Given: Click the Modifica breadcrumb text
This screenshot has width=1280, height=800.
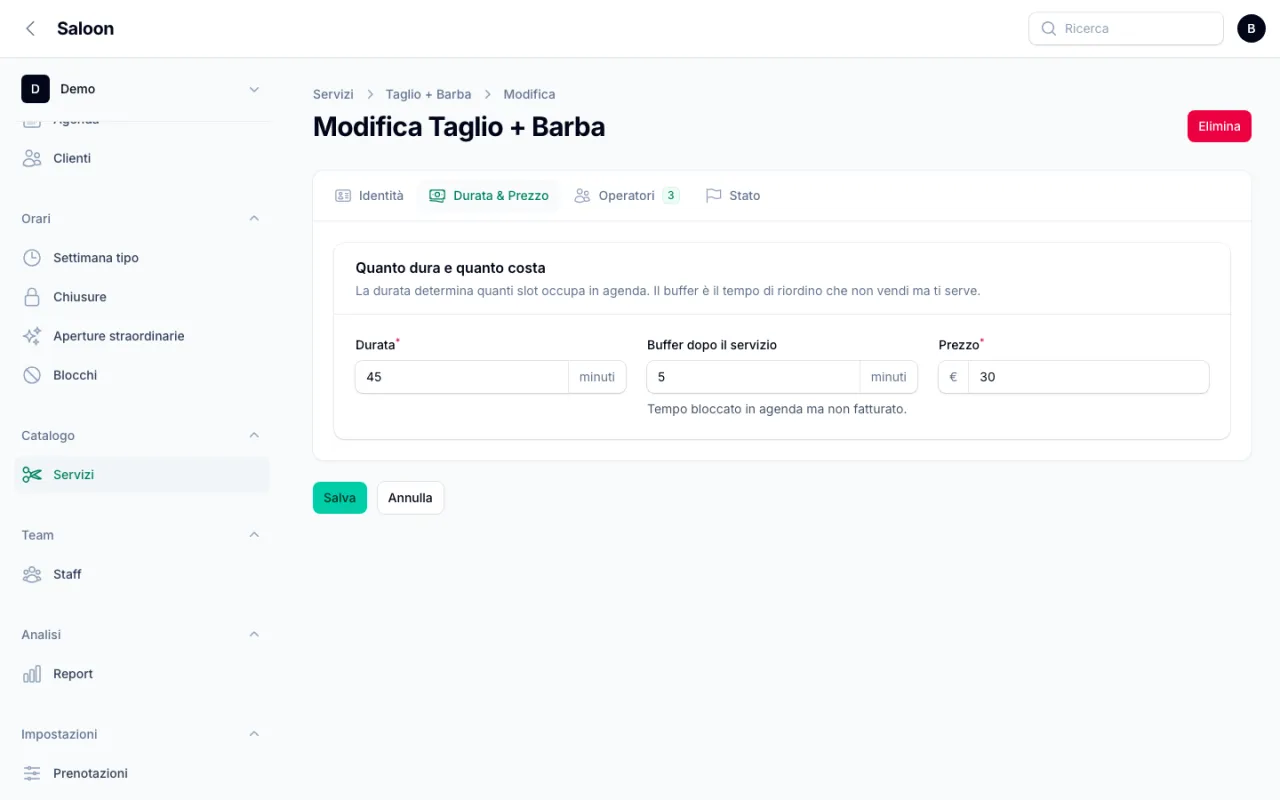Looking at the screenshot, I should click(529, 94).
